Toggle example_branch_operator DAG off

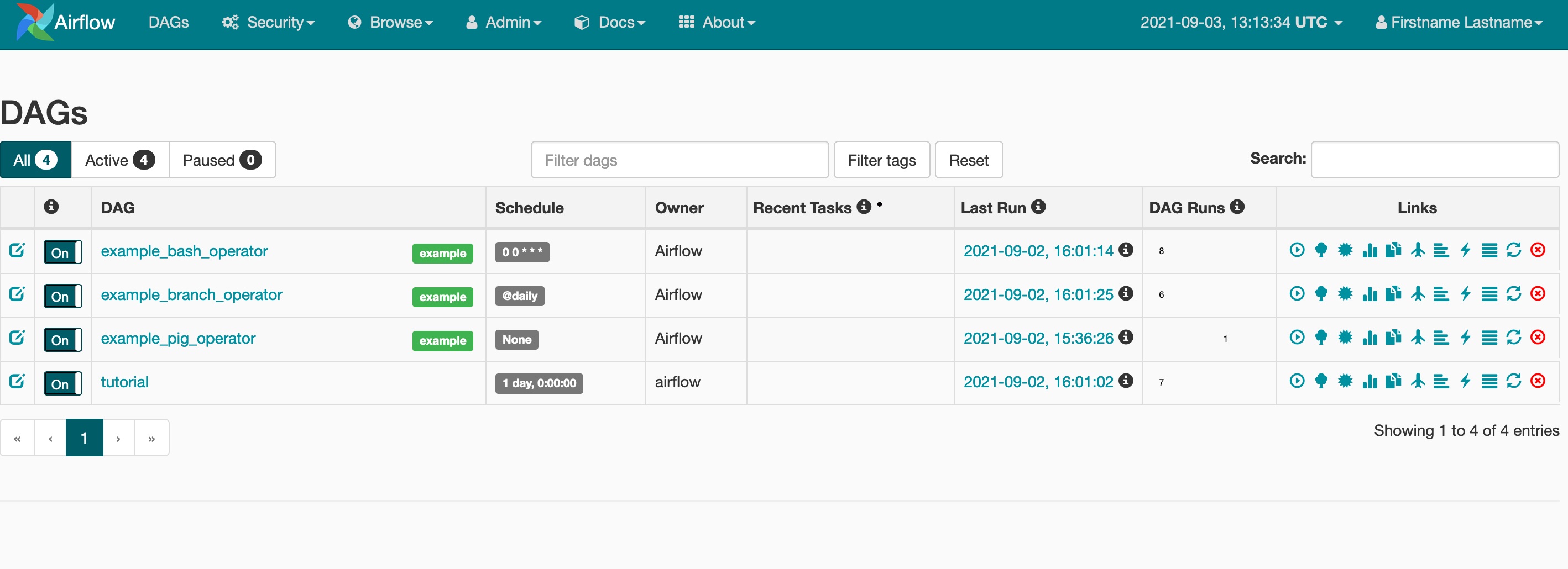[62, 296]
